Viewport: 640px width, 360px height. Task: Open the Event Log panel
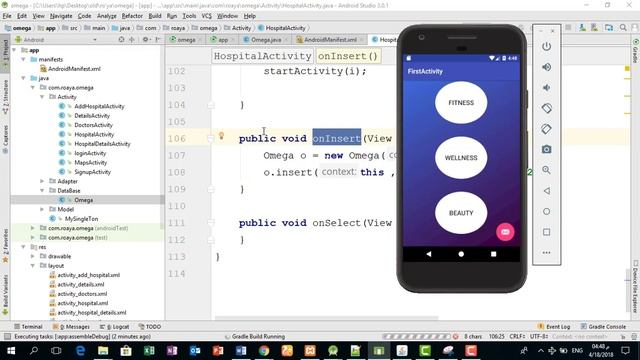(x=554, y=327)
